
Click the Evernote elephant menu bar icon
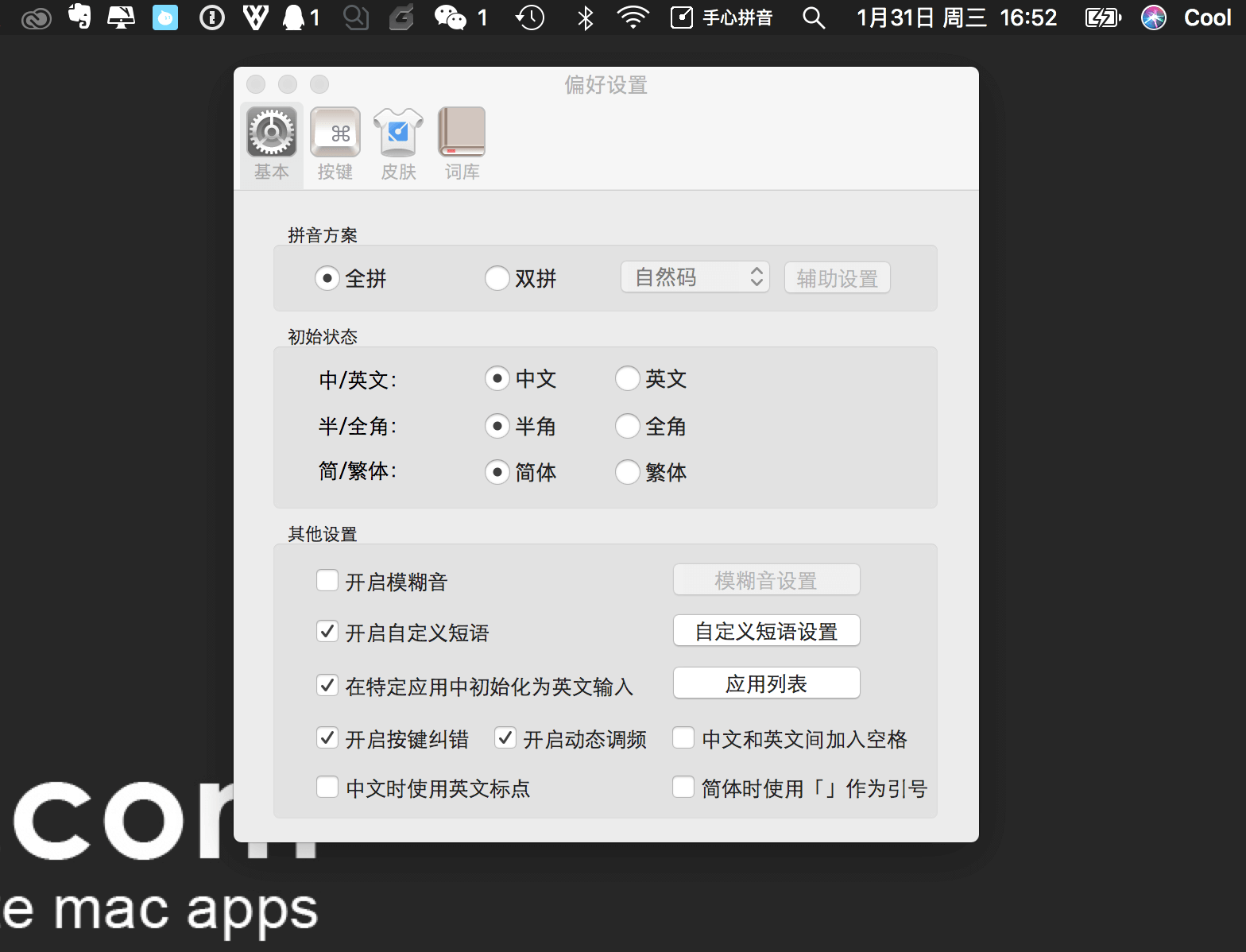click(79, 17)
